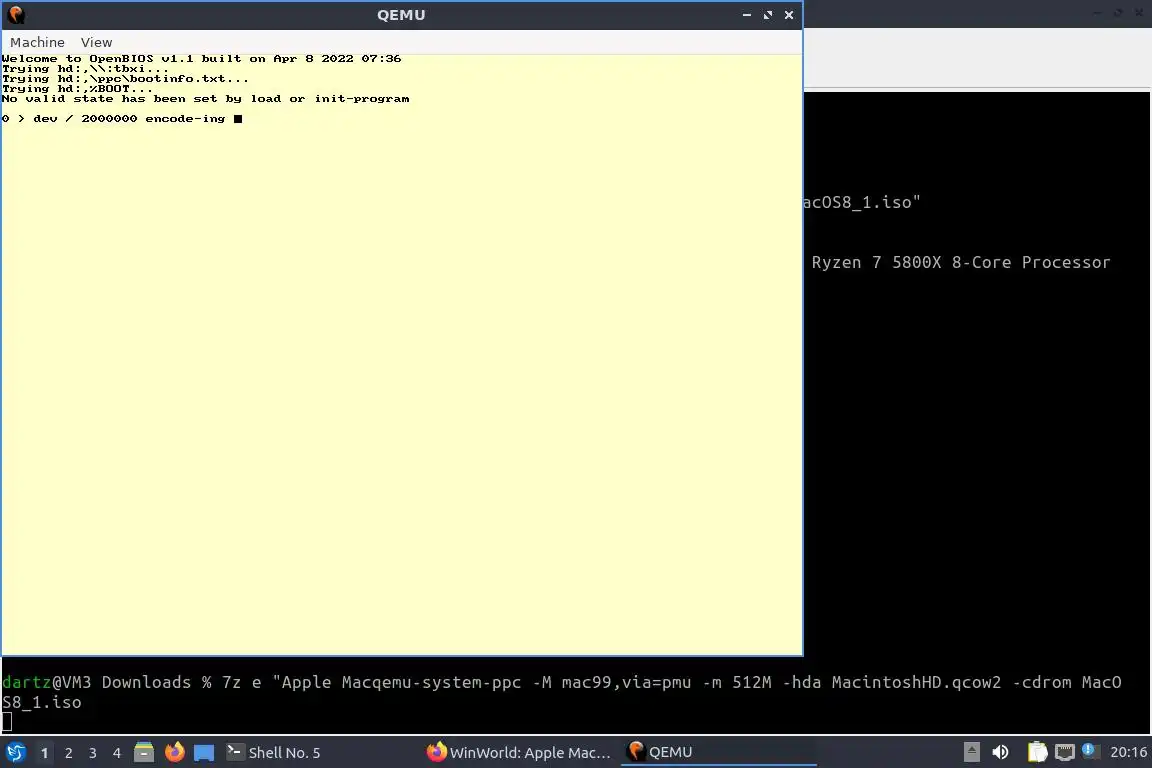Viewport: 1152px width, 768px height.
Task: Click the "Ryzen 7 5800X 8-Core Processor" terminal text
Action: (961, 262)
